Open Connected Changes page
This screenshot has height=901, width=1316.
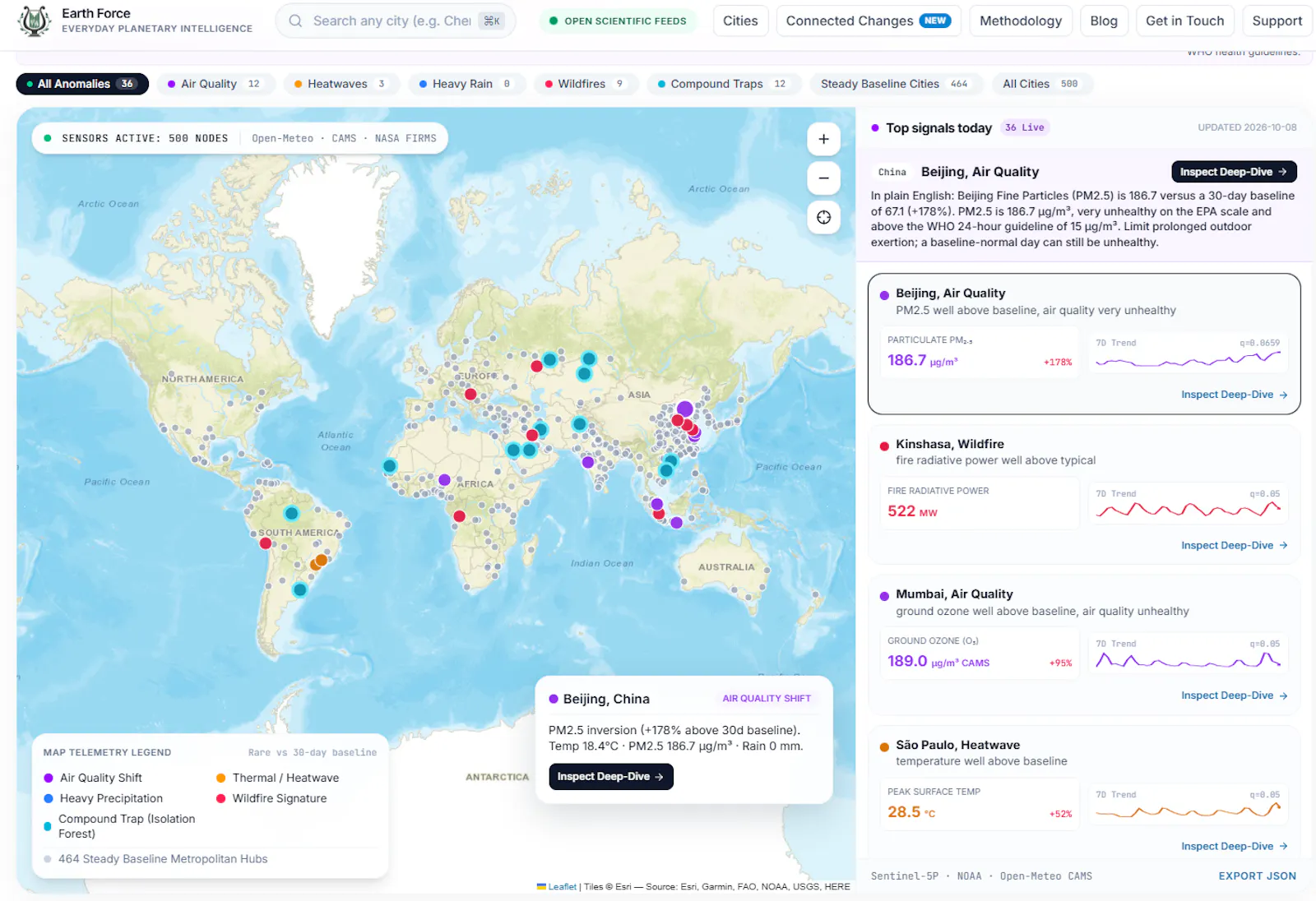pos(869,21)
